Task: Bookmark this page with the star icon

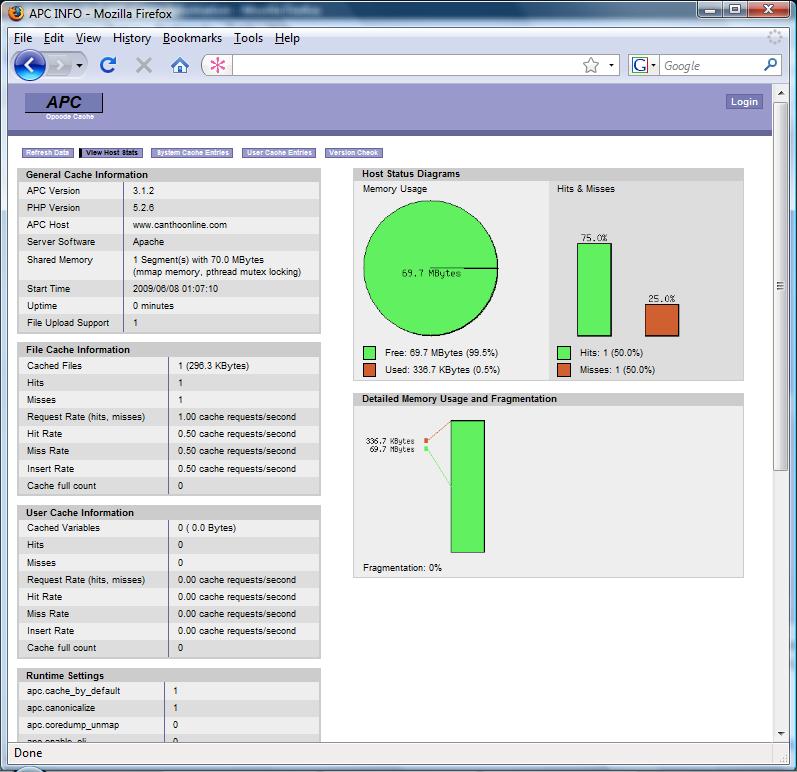Action: (x=591, y=65)
